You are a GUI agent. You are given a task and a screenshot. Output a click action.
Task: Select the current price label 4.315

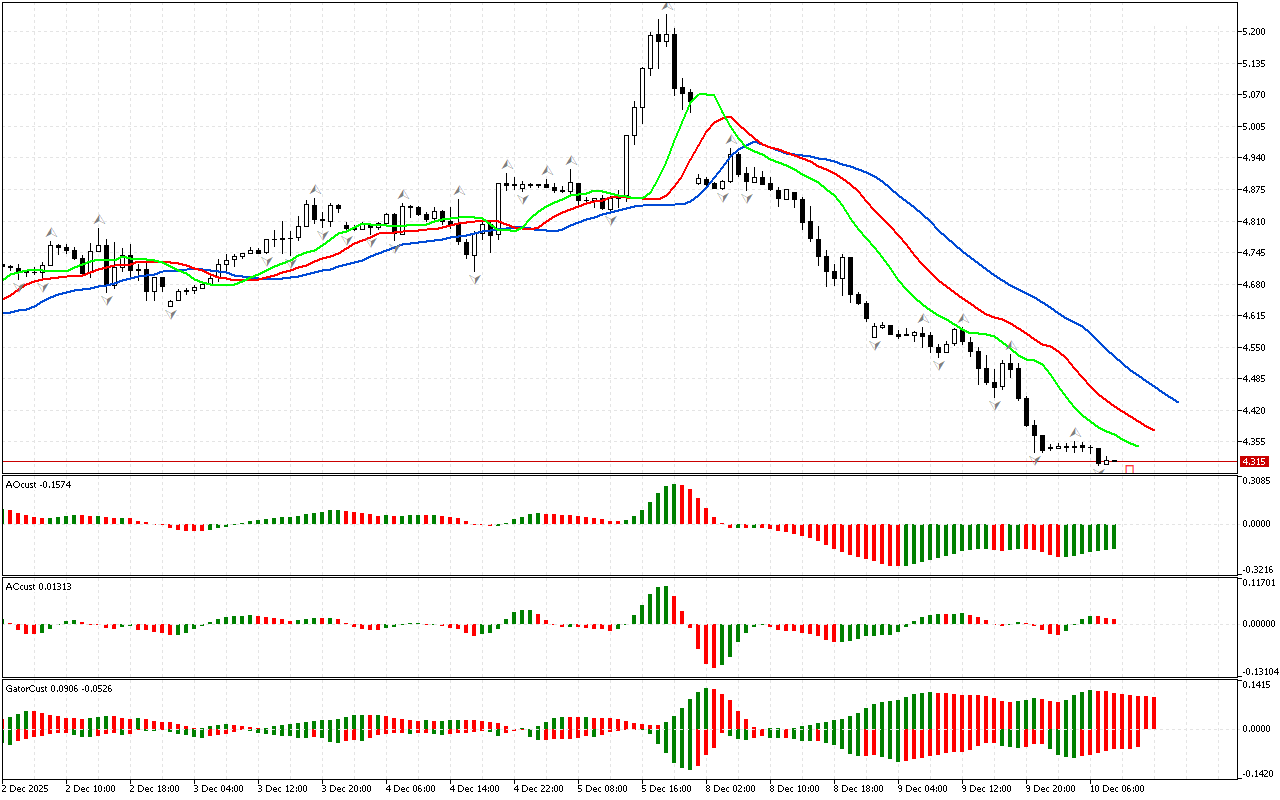coord(1253,461)
